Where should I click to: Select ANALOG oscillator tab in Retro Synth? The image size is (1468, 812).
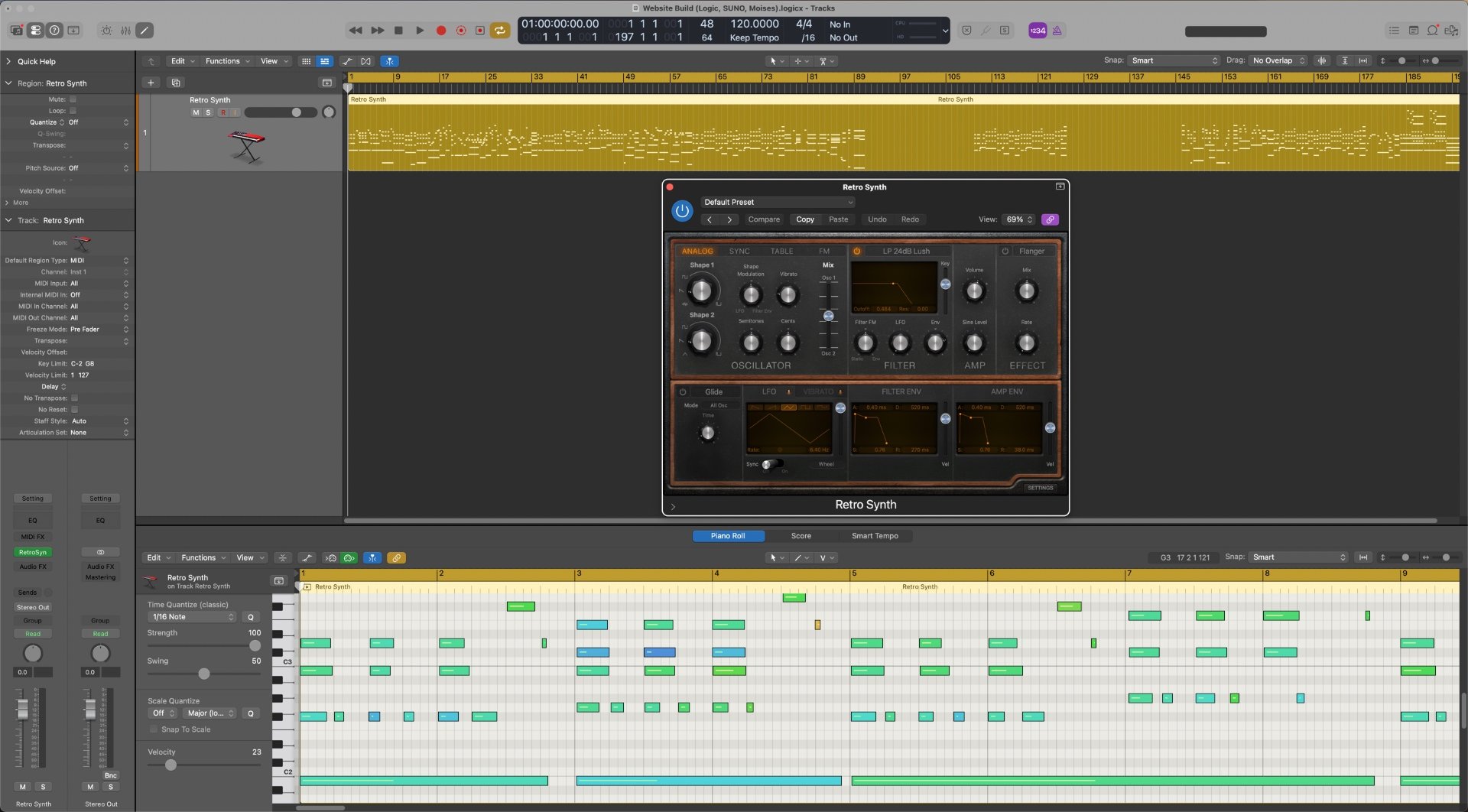pos(697,251)
